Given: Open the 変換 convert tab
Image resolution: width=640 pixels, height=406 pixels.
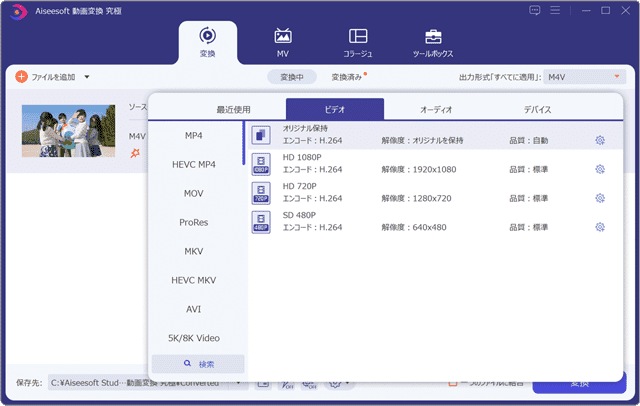Looking at the screenshot, I should 207,42.
